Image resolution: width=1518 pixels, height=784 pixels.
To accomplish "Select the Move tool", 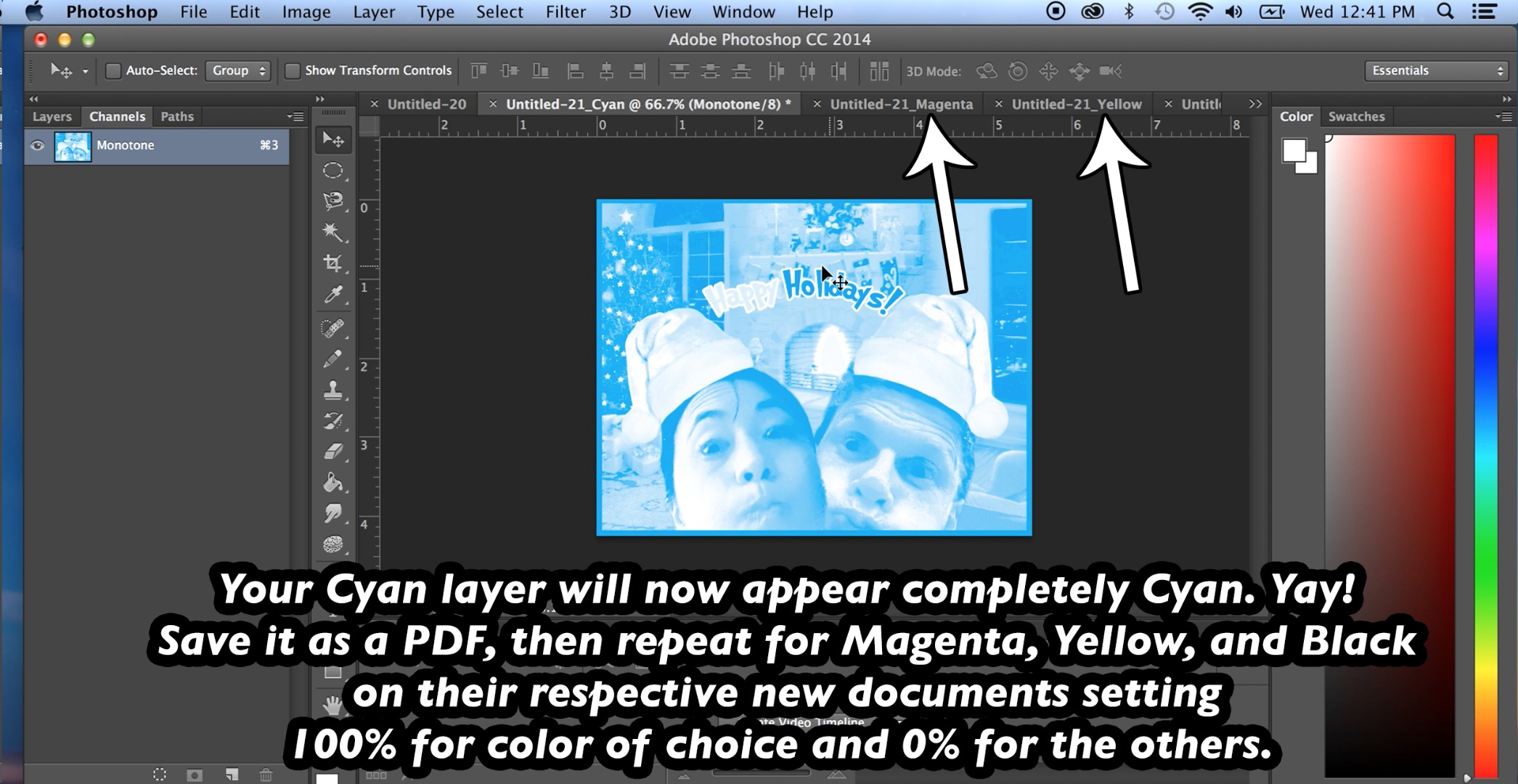I will [x=333, y=140].
